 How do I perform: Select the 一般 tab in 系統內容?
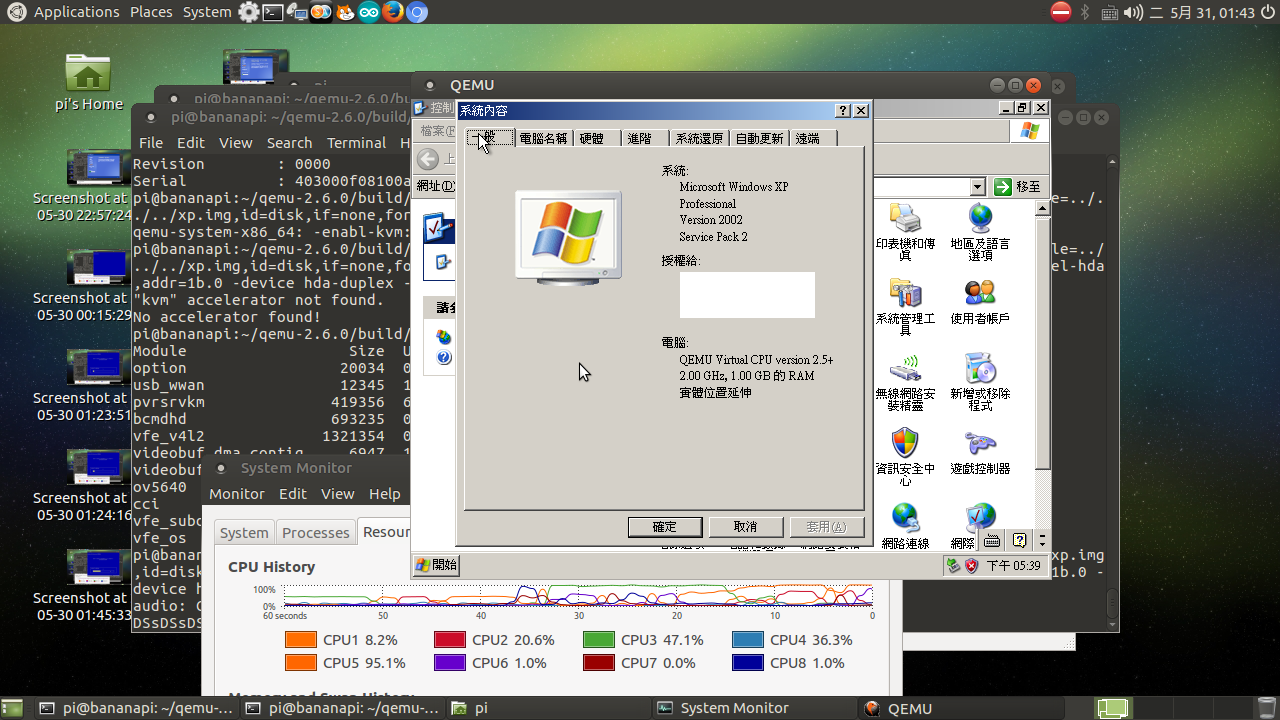click(490, 136)
